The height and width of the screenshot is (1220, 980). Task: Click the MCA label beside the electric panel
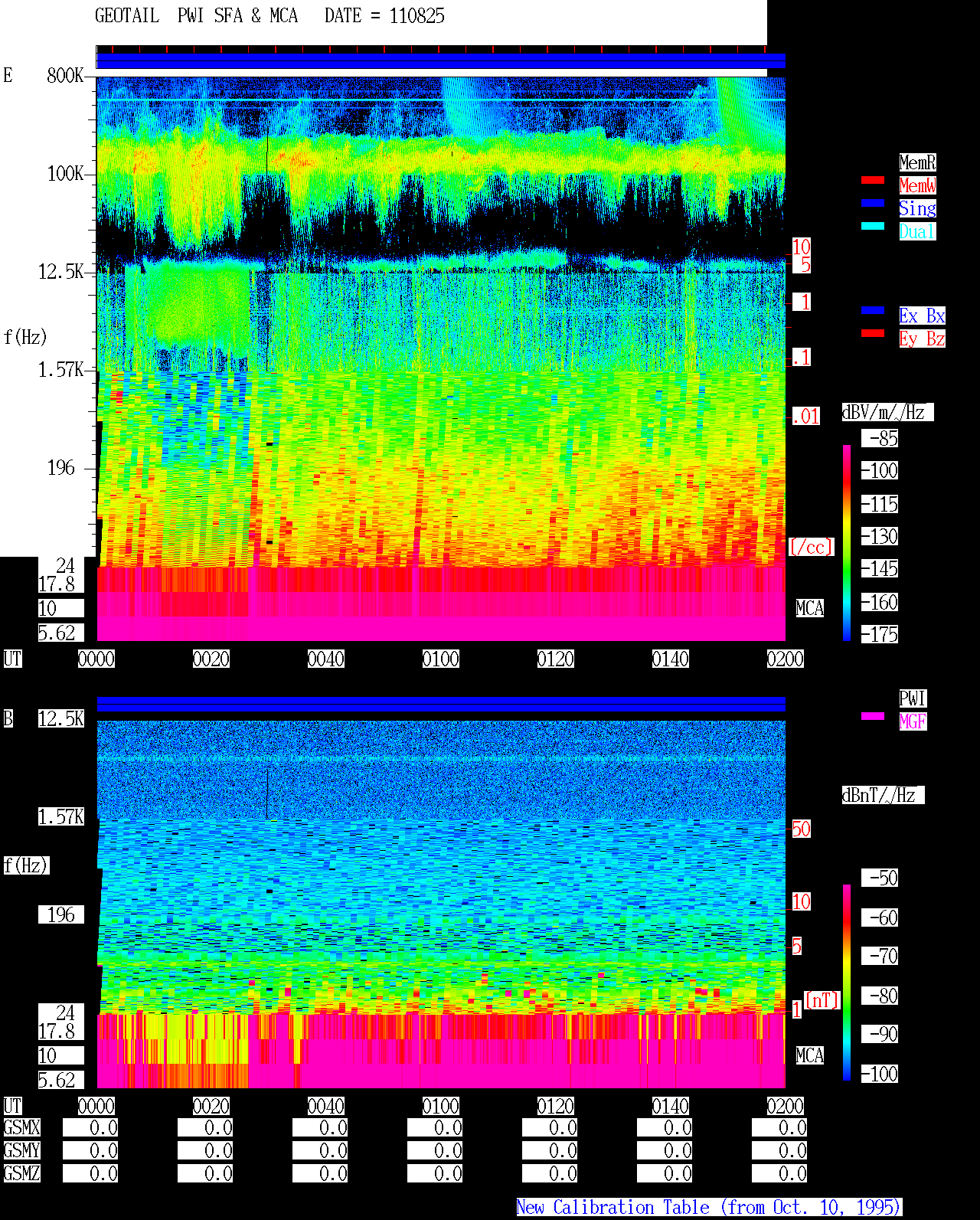click(x=810, y=608)
